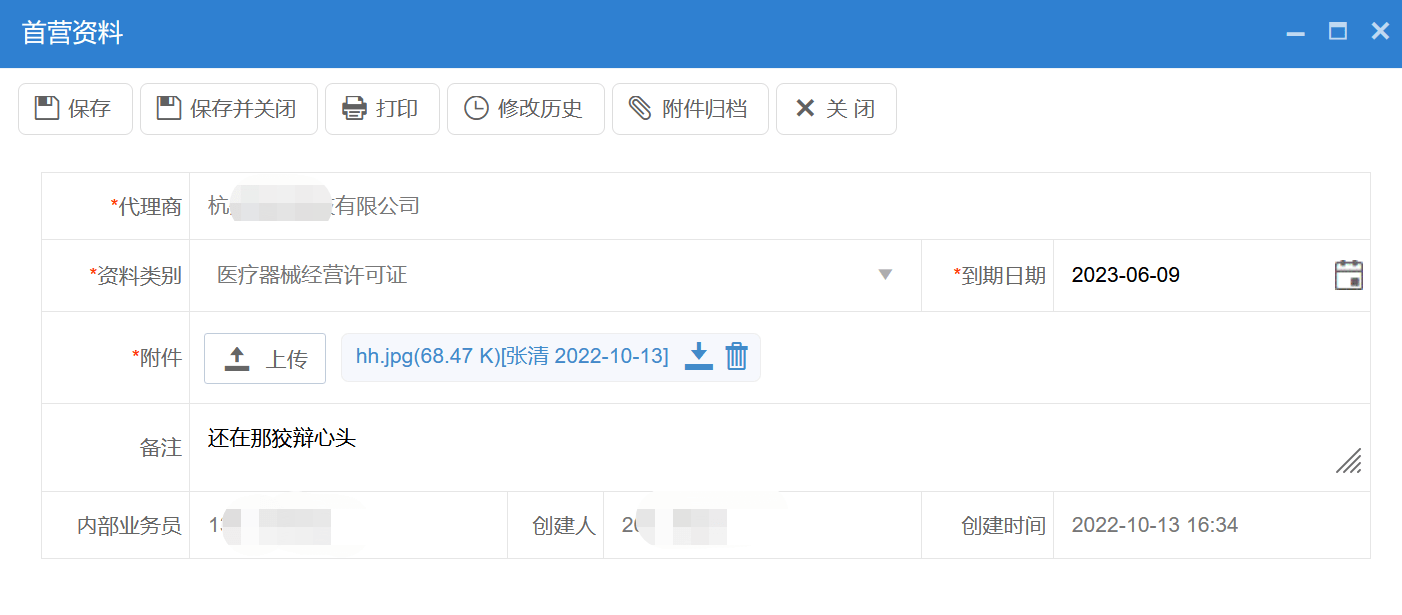Click the 保存 button
The width and height of the screenshot is (1402, 615).
[x=75, y=108]
